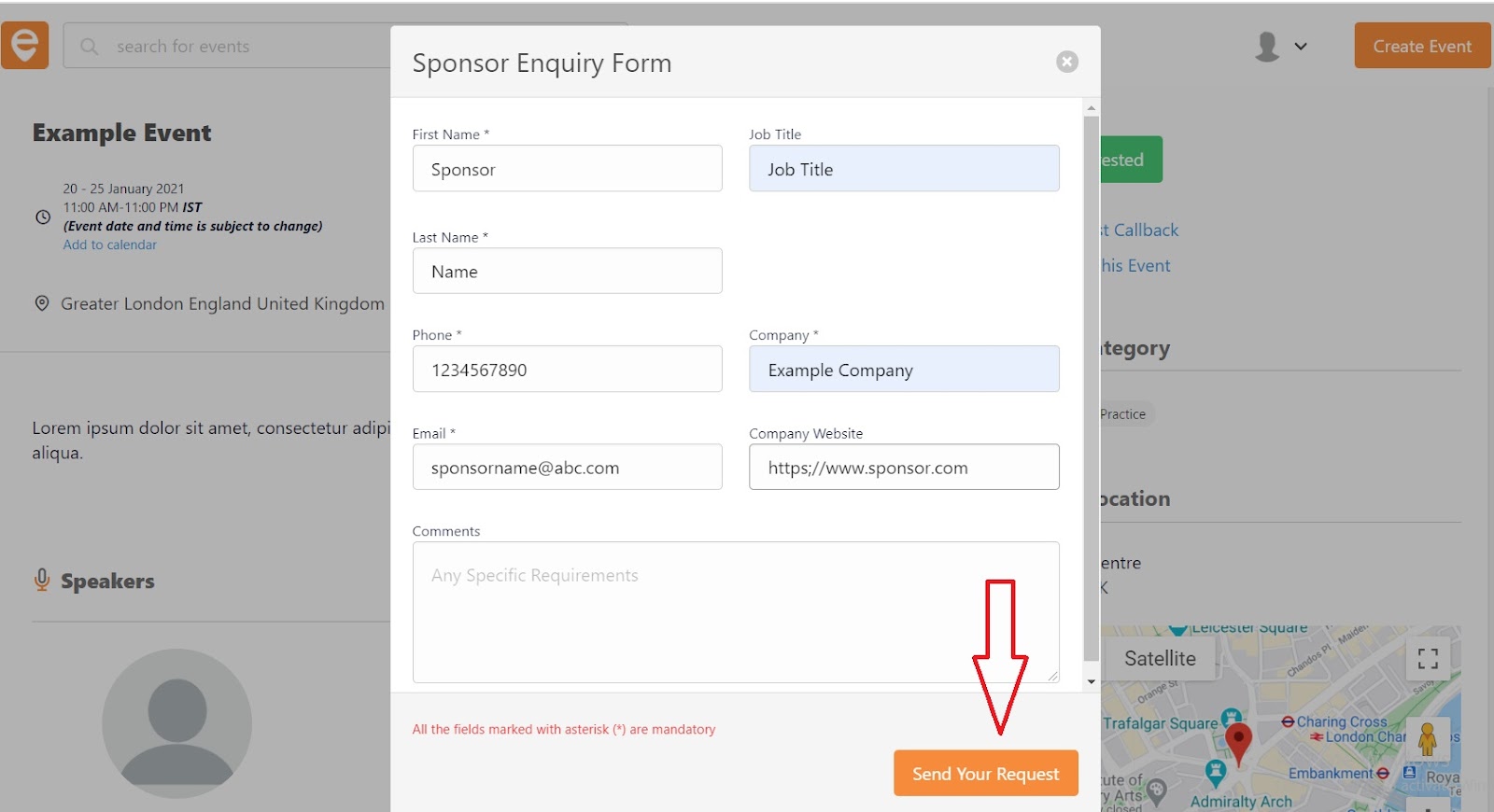
Task: Expand the account dropdown chevron
Action: coord(1301,46)
